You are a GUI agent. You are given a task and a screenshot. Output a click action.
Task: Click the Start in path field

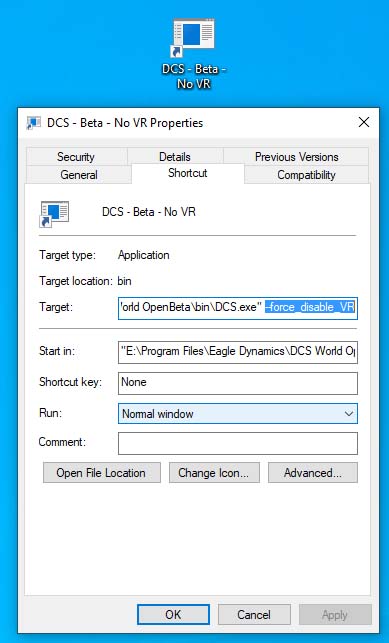238,352
